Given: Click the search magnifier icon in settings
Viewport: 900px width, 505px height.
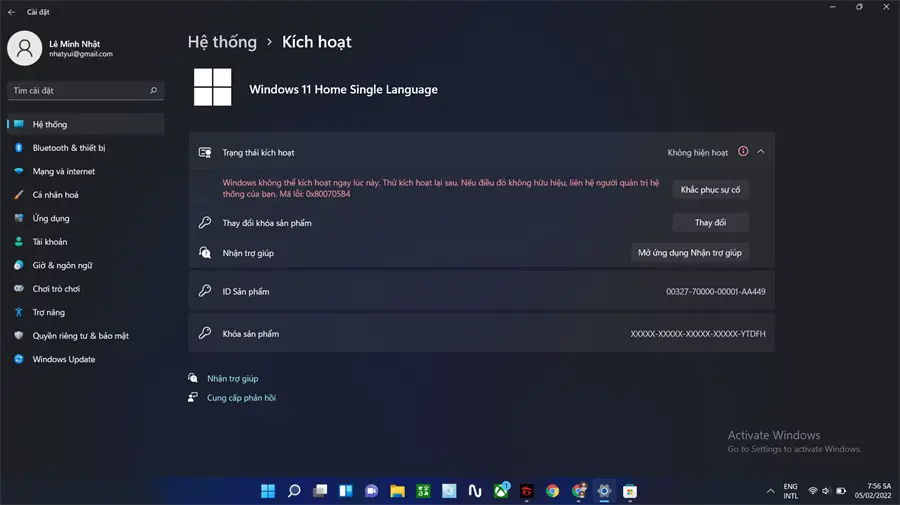Looking at the screenshot, I should 153,90.
